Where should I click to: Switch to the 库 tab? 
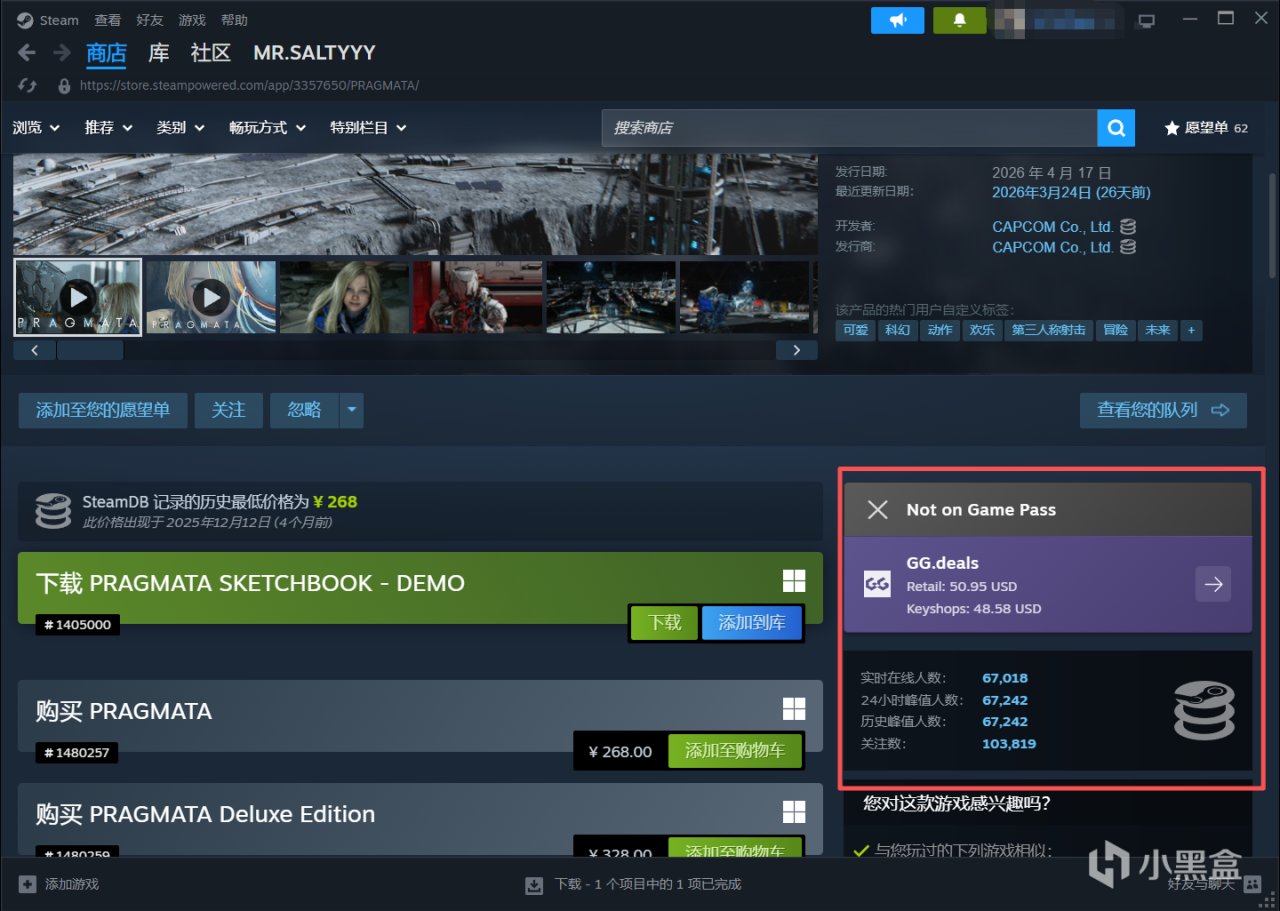159,53
